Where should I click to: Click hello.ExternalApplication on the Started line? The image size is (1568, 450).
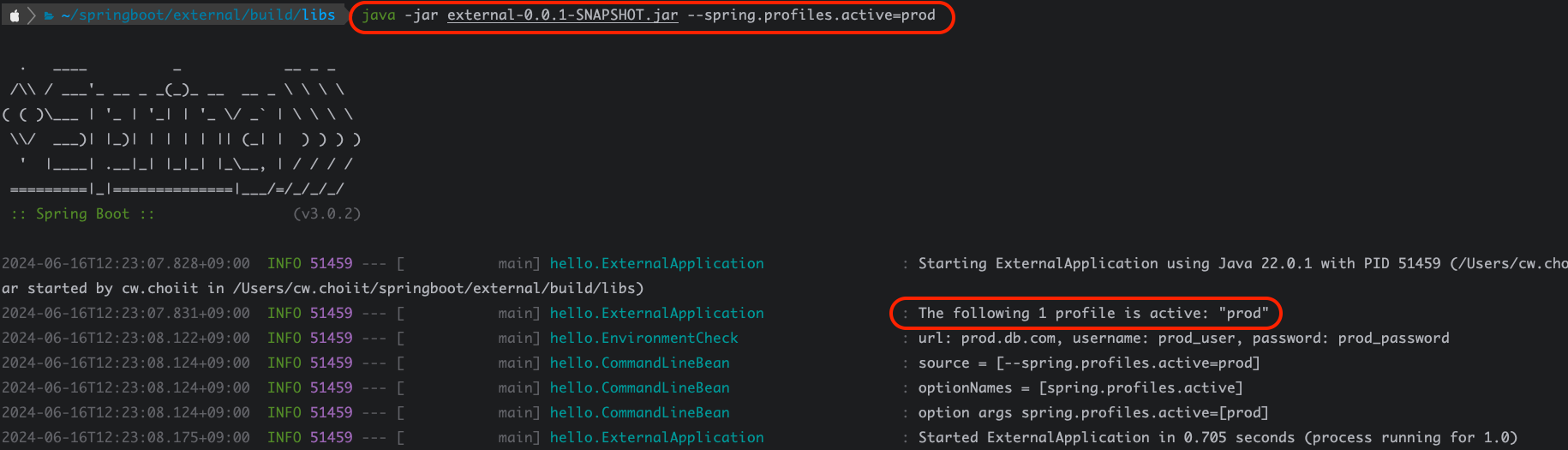[657, 437]
